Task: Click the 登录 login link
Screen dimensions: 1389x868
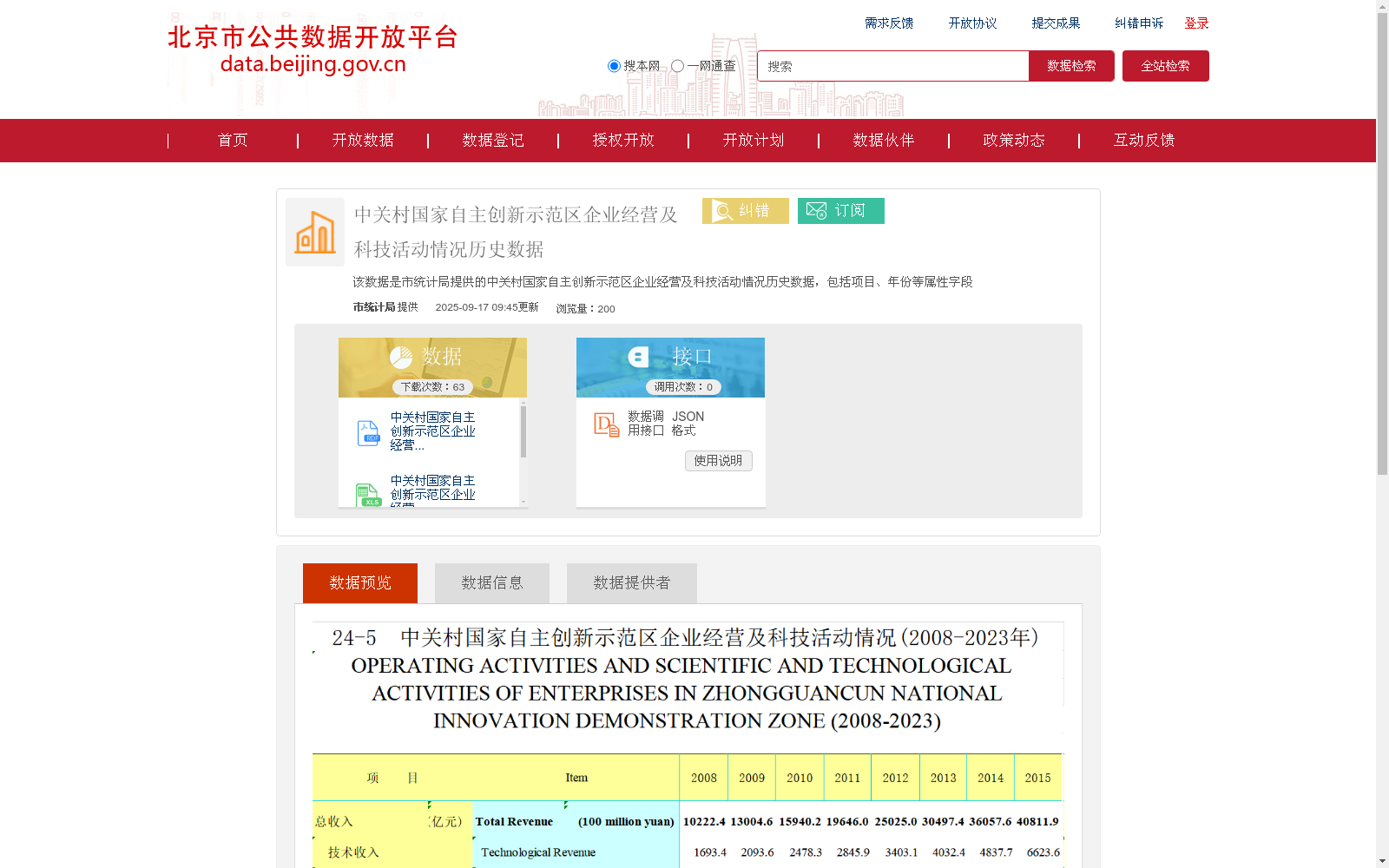Action: [x=1197, y=23]
